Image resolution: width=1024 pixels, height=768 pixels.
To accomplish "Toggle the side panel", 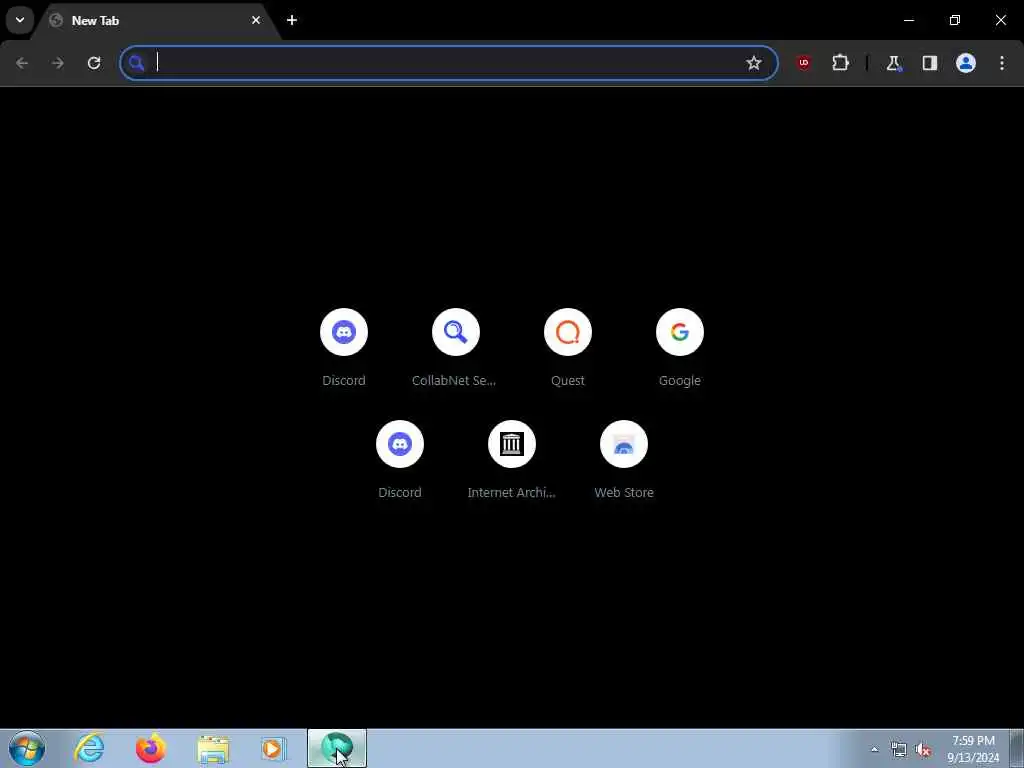I will coord(930,63).
